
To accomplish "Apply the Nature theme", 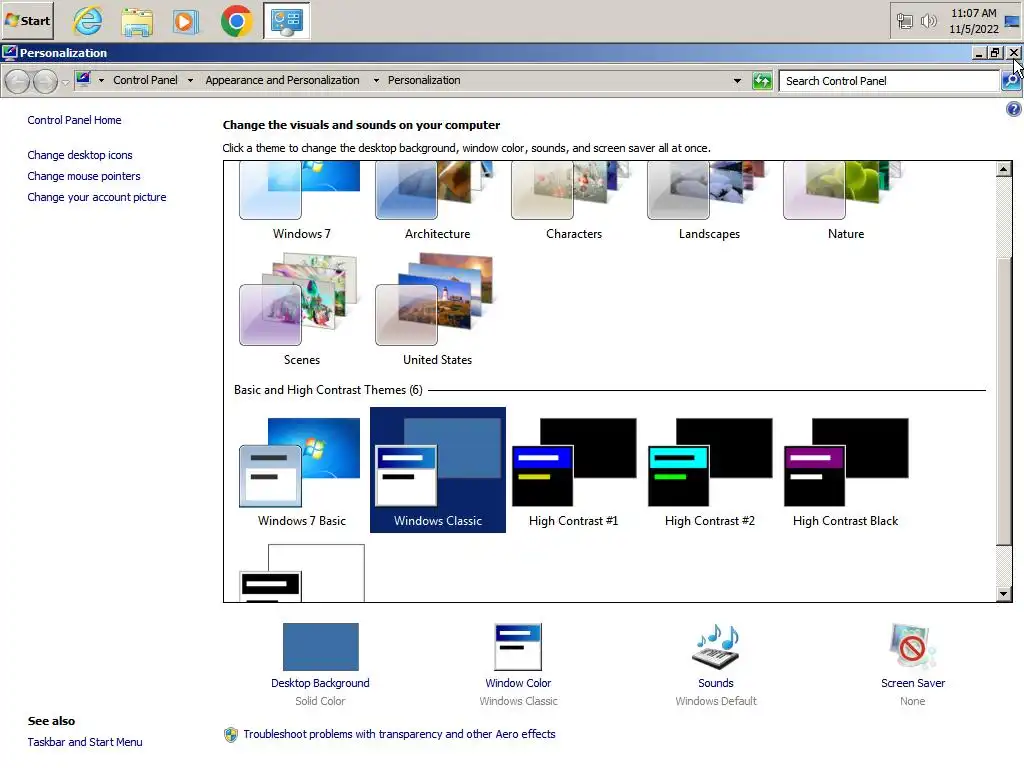I will click(846, 202).
